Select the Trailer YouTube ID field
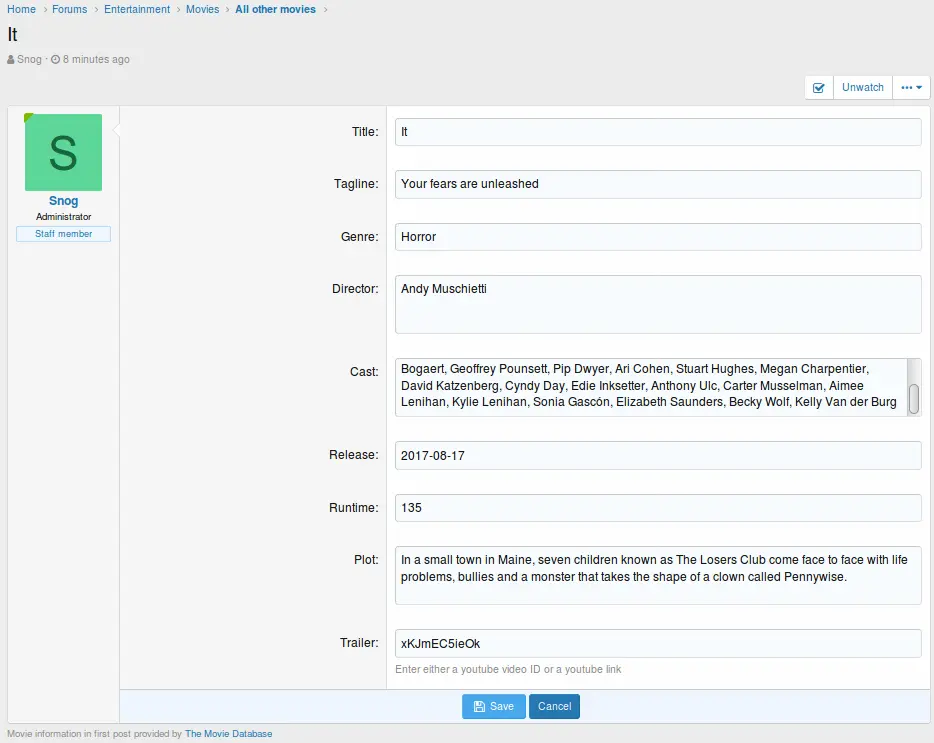This screenshot has width=934, height=743. tap(657, 643)
